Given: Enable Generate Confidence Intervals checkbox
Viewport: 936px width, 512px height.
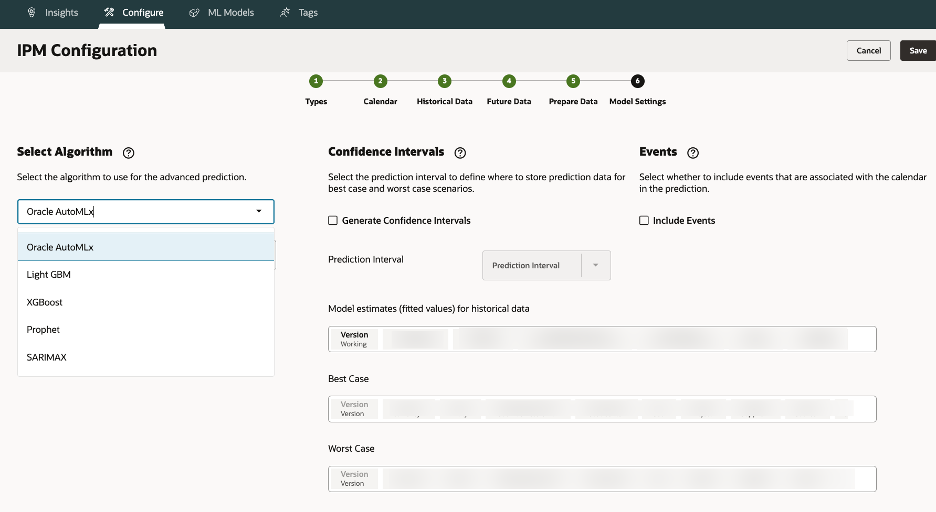Looking at the screenshot, I should (333, 221).
